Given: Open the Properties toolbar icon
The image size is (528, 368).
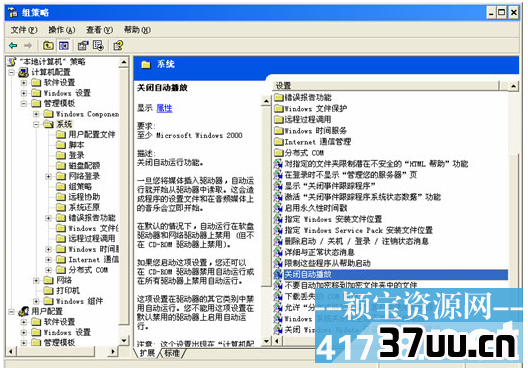Looking at the screenshot, I should click(x=83, y=45).
